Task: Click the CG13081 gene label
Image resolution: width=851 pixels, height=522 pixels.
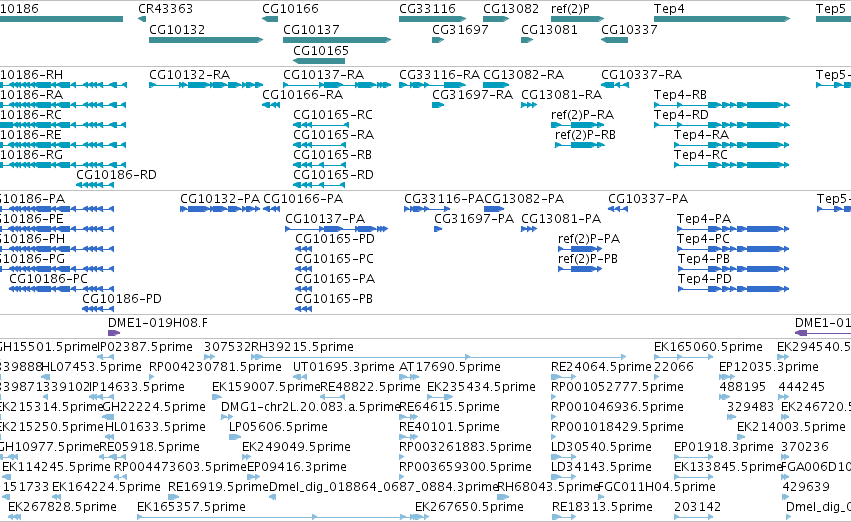Action: tap(549, 29)
